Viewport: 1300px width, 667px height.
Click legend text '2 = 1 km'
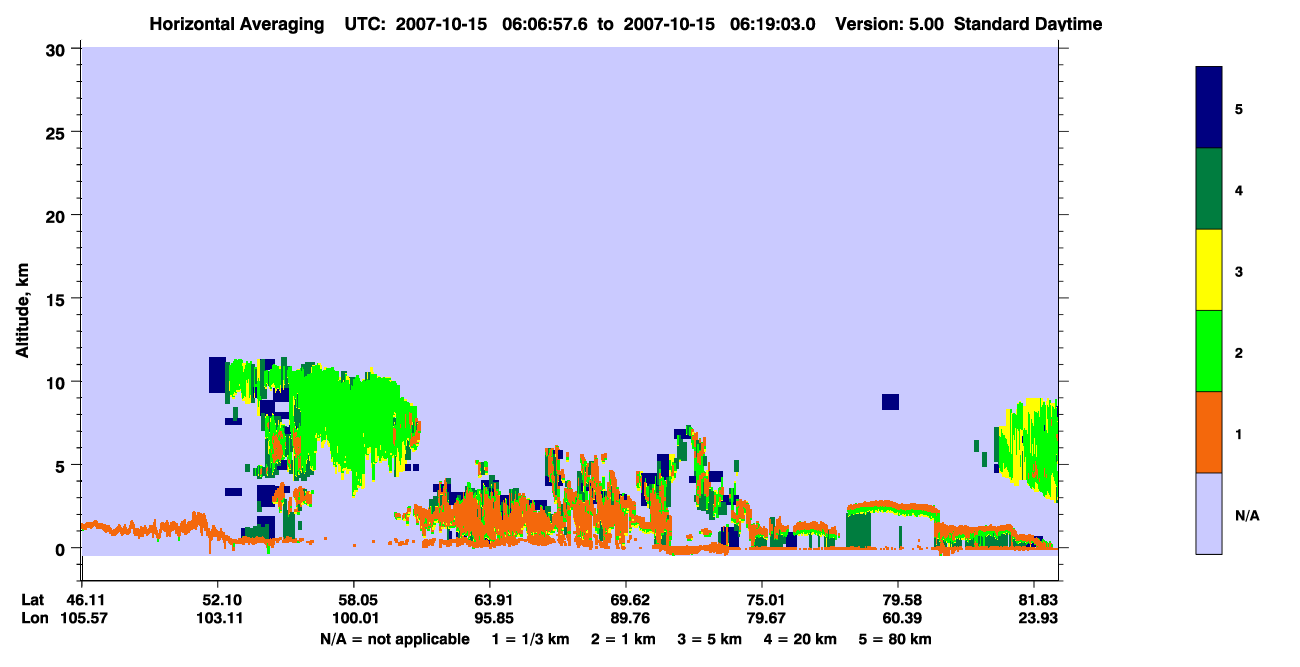(x=622, y=639)
